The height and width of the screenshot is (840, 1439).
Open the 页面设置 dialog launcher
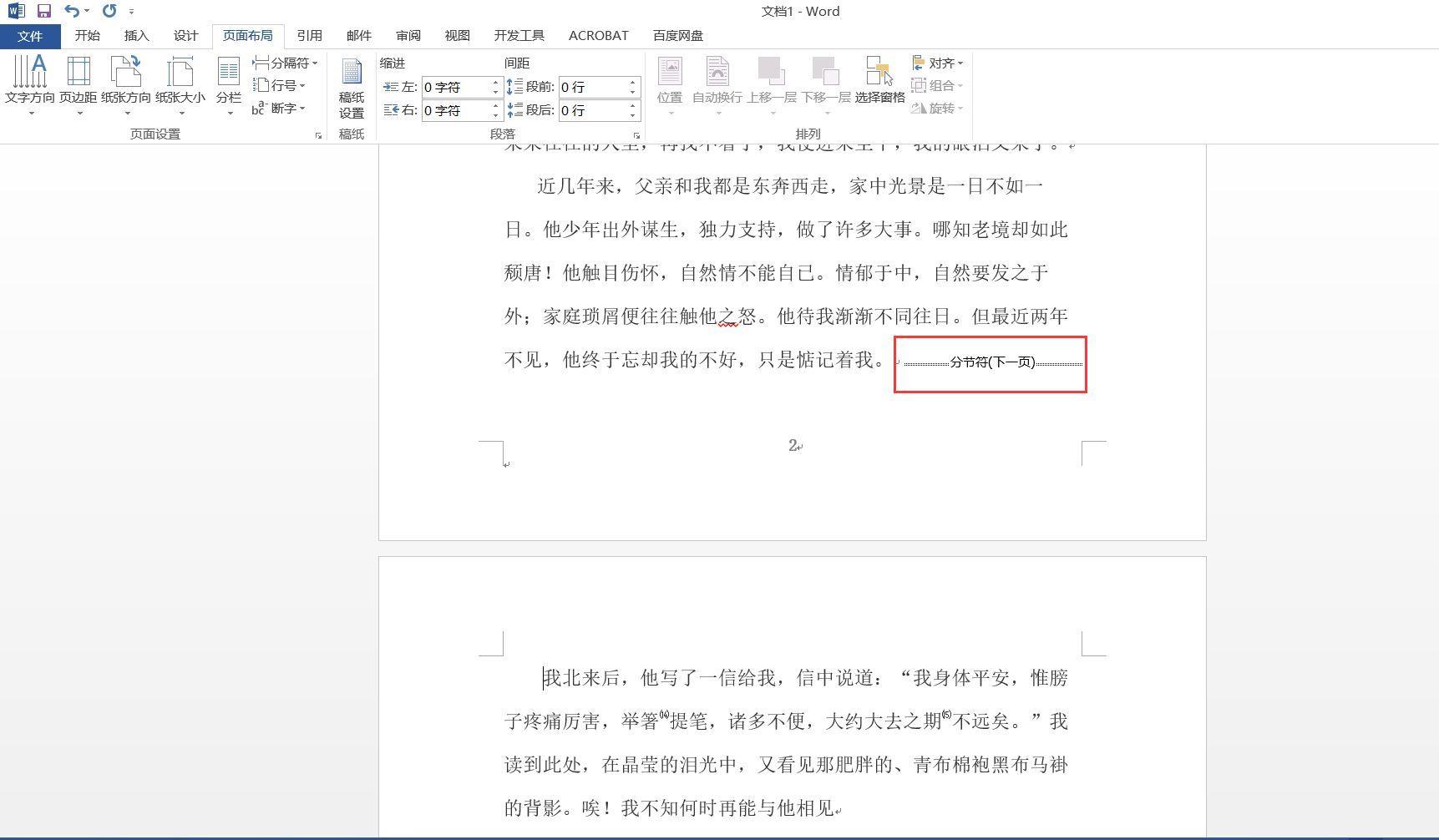click(x=318, y=135)
